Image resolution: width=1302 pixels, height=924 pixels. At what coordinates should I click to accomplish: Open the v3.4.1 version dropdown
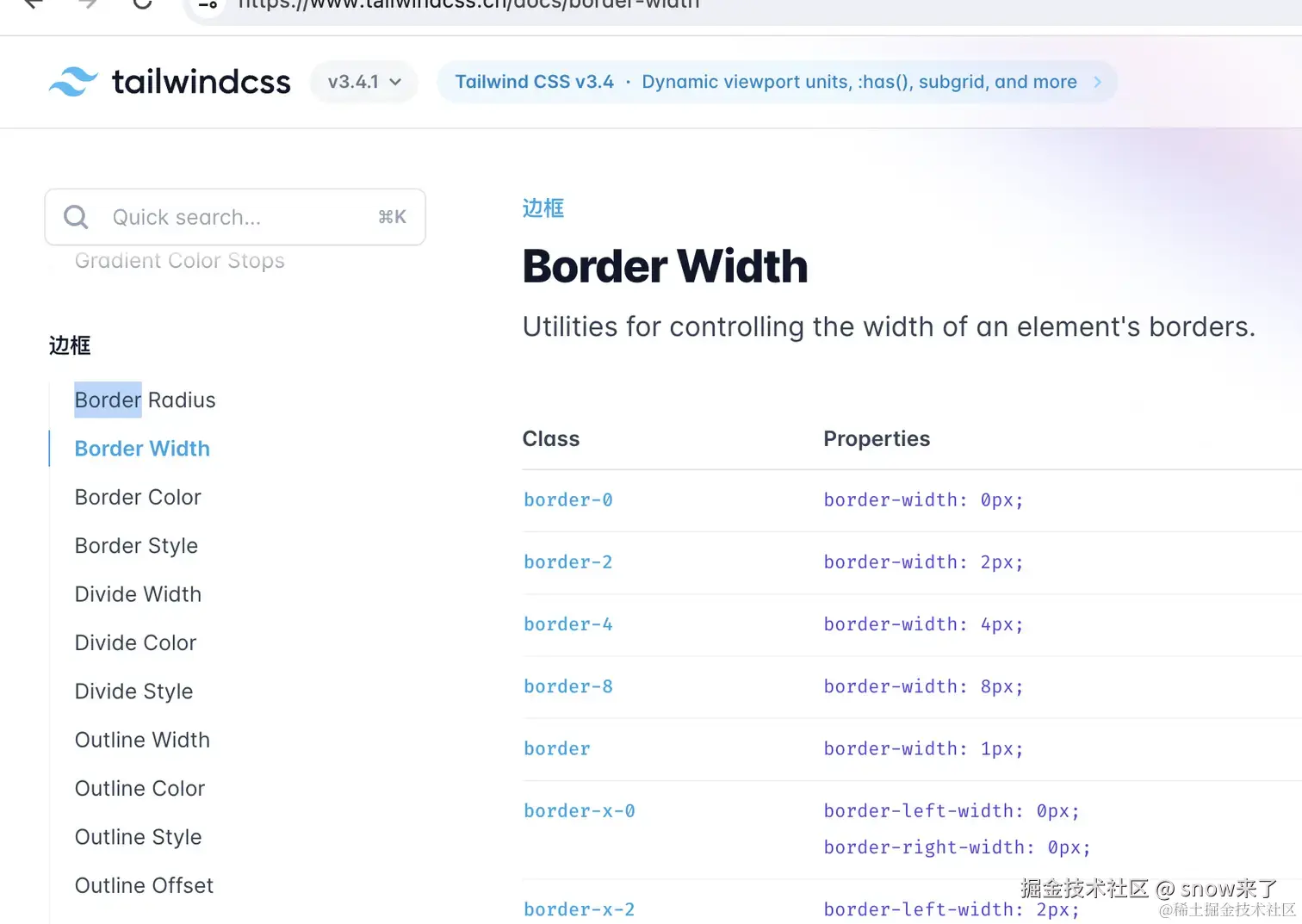(364, 82)
